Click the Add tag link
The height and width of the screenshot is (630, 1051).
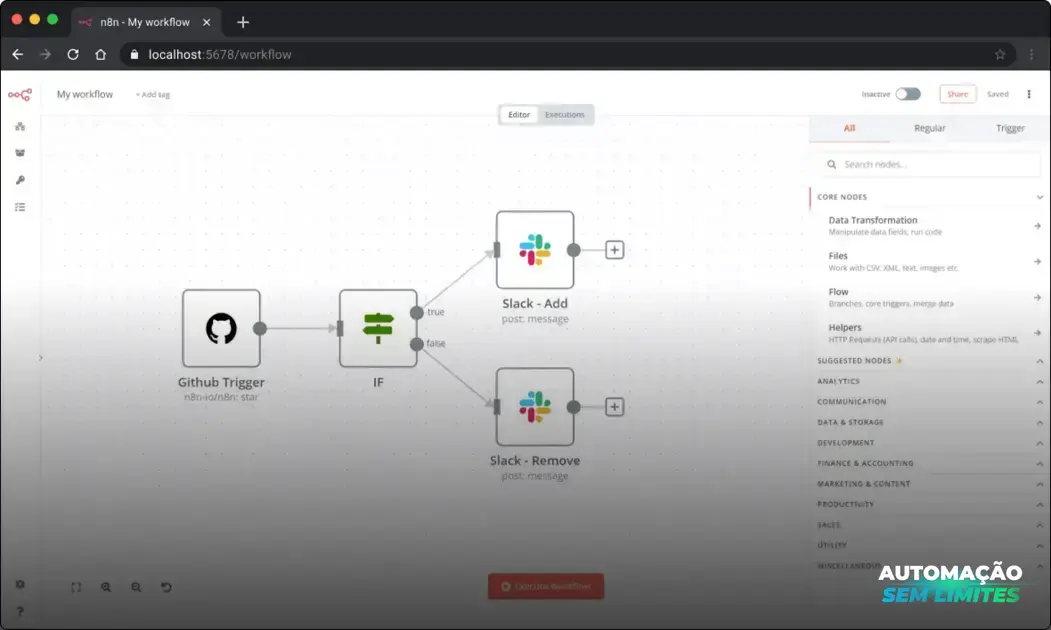coord(153,94)
